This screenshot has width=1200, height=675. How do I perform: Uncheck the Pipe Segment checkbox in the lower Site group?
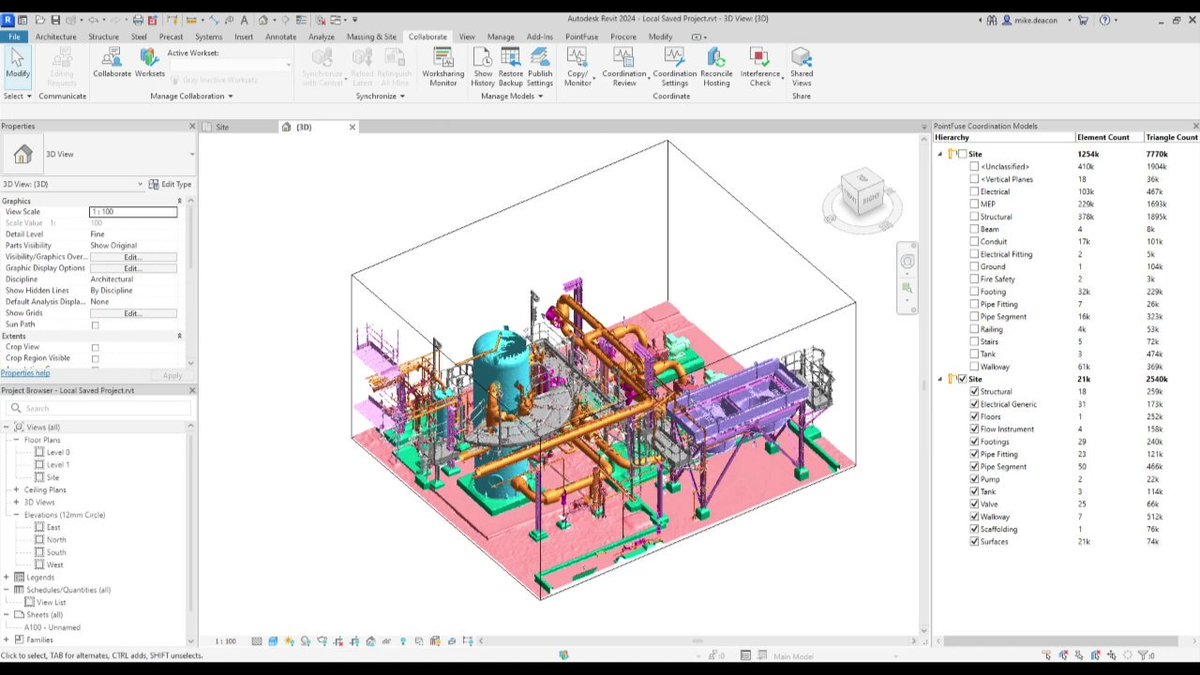pyautogui.click(x=975, y=467)
